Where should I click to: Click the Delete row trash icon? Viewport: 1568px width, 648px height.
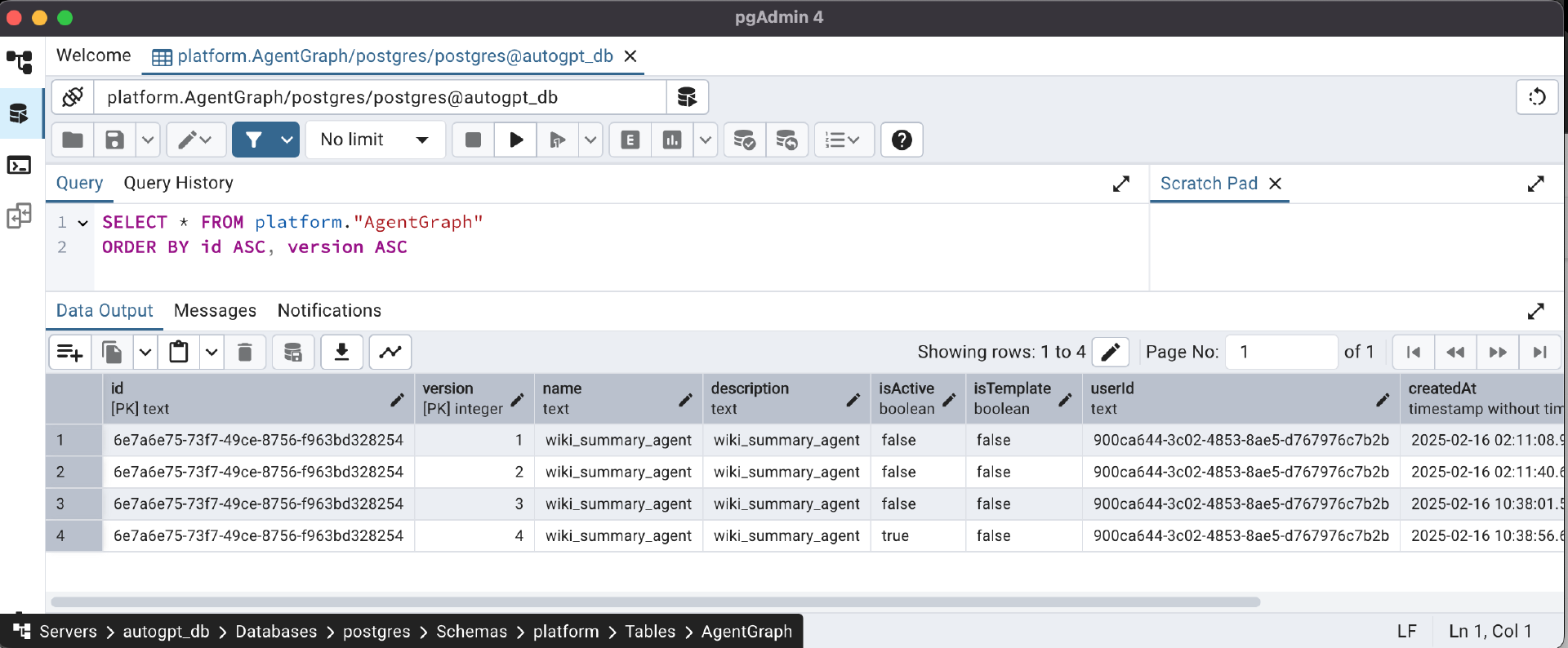244,352
